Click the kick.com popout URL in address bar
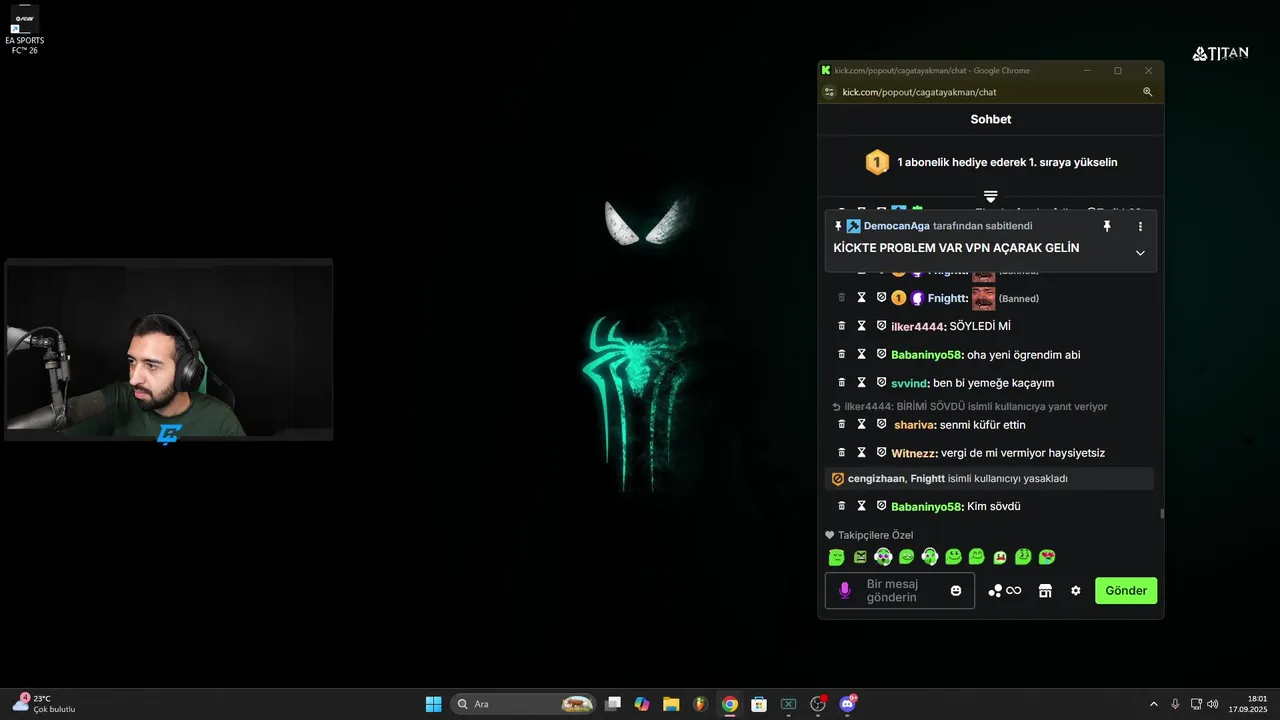The width and height of the screenshot is (1280, 720). [x=919, y=92]
